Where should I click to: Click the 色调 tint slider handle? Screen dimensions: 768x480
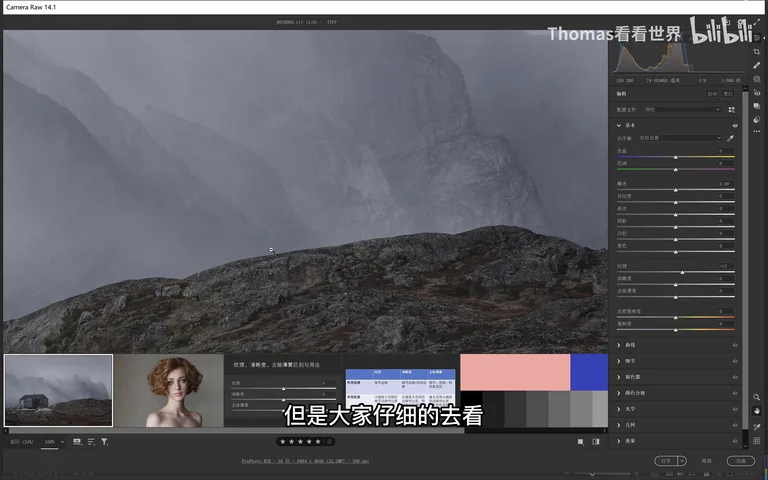pyautogui.click(x=675, y=169)
